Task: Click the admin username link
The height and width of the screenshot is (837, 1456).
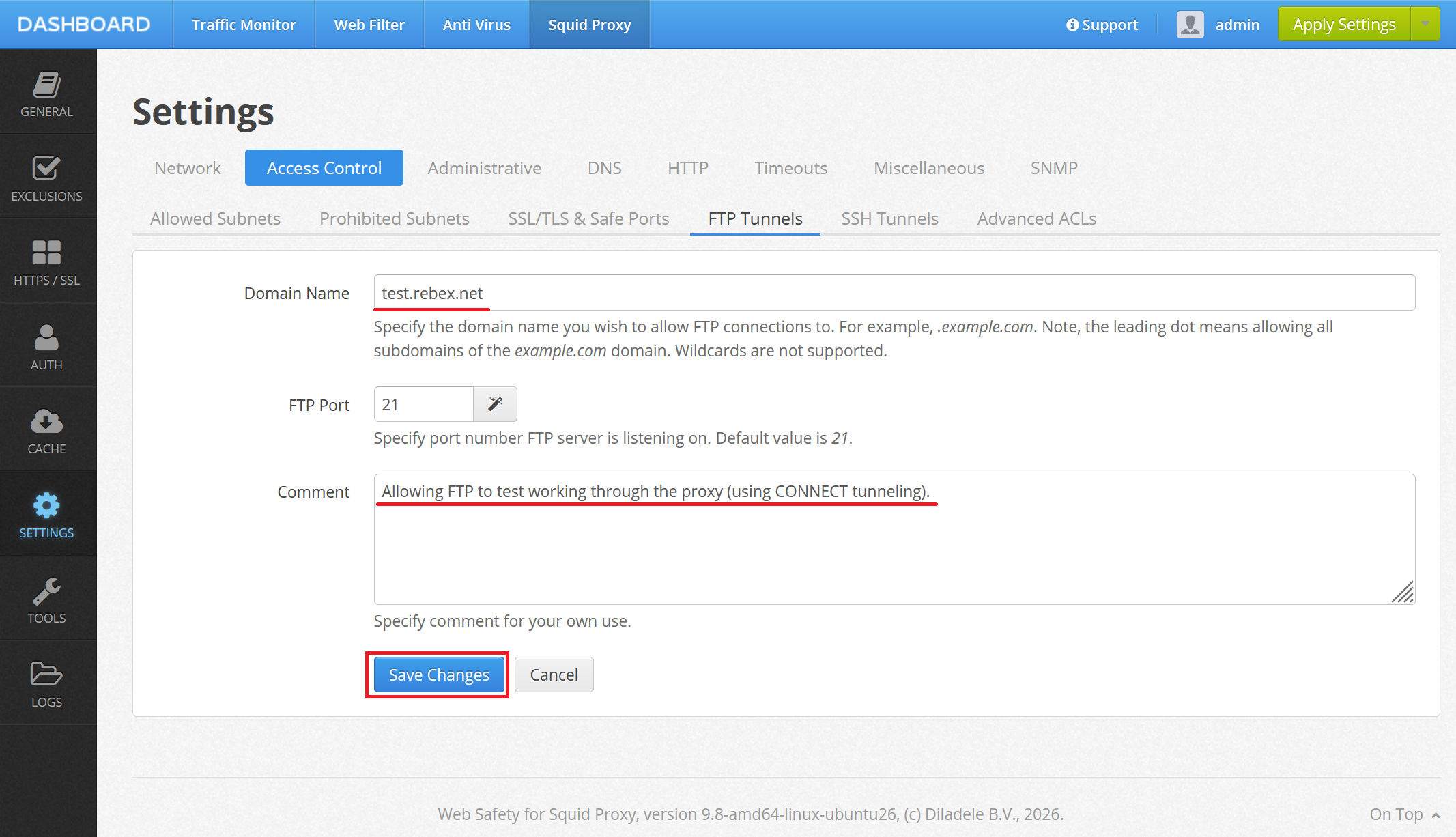Action: [x=1237, y=25]
